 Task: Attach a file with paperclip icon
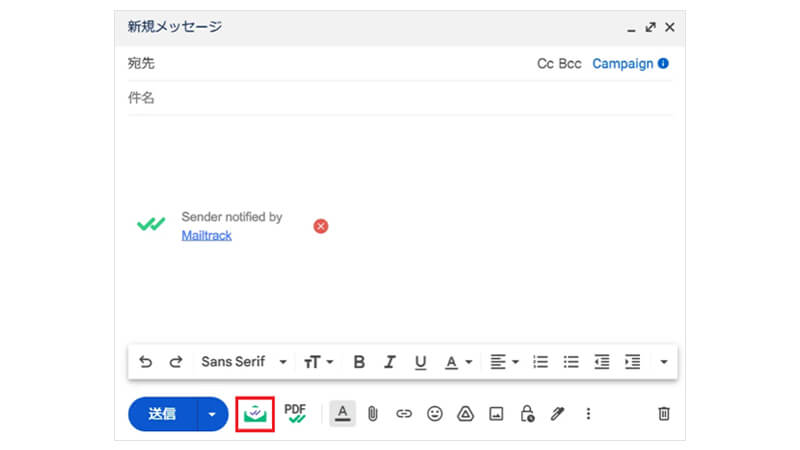tap(373, 414)
